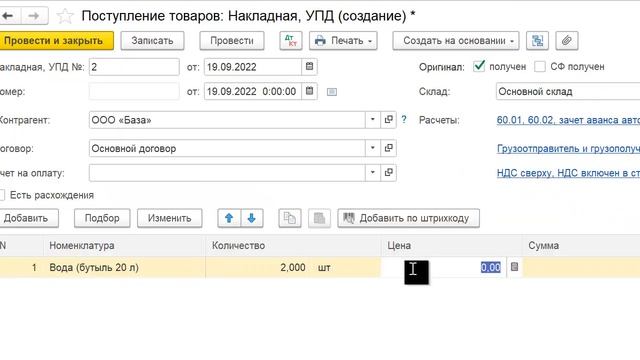Copy rows with the copy icon
The width and height of the screenshot is (640, 360).
pyautogui.click(x=290, y=218)
